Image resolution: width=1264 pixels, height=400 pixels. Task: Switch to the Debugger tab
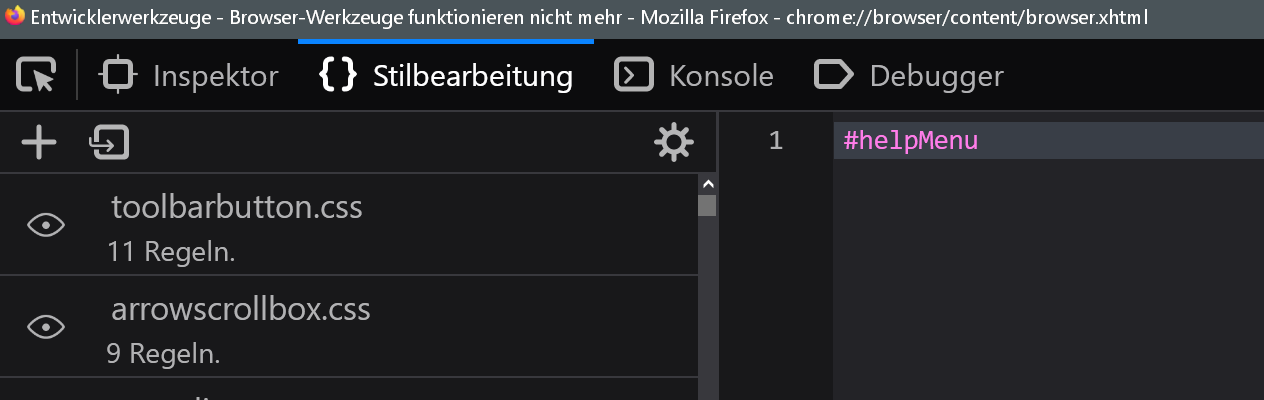pyautogui.click(x=908, y=76)
